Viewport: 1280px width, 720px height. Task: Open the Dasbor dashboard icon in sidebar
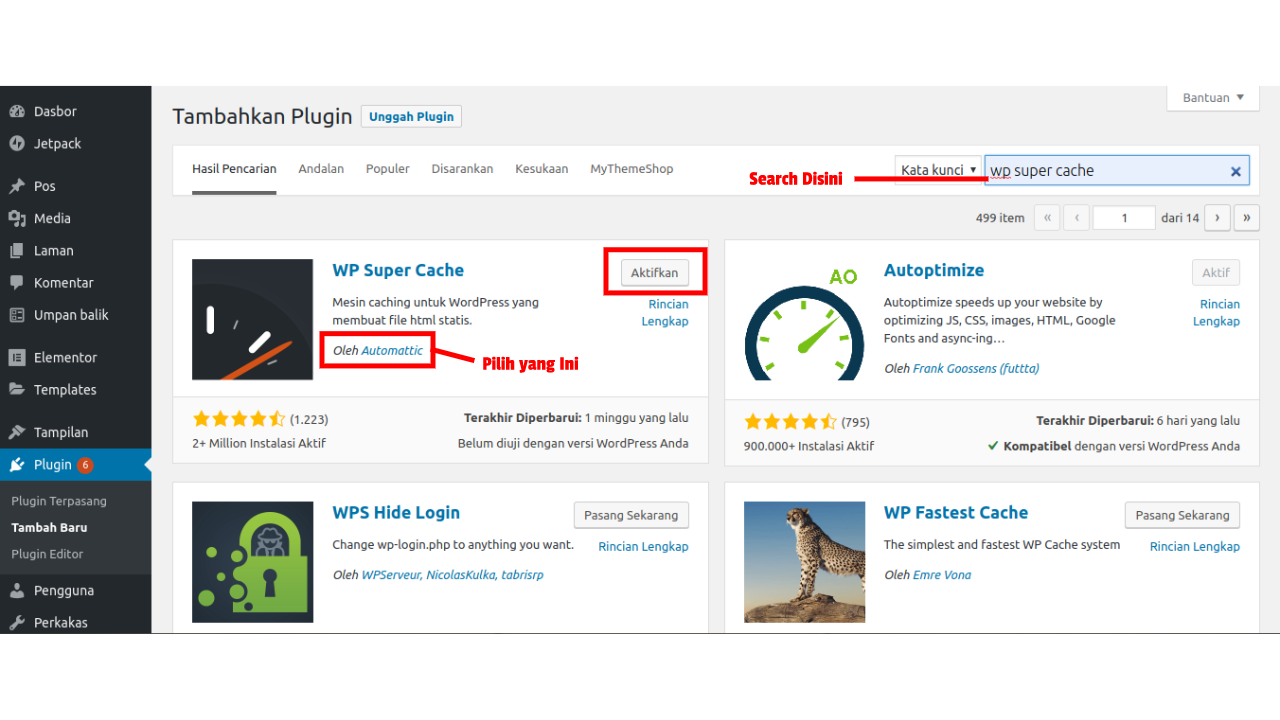[x=17, y=111]
